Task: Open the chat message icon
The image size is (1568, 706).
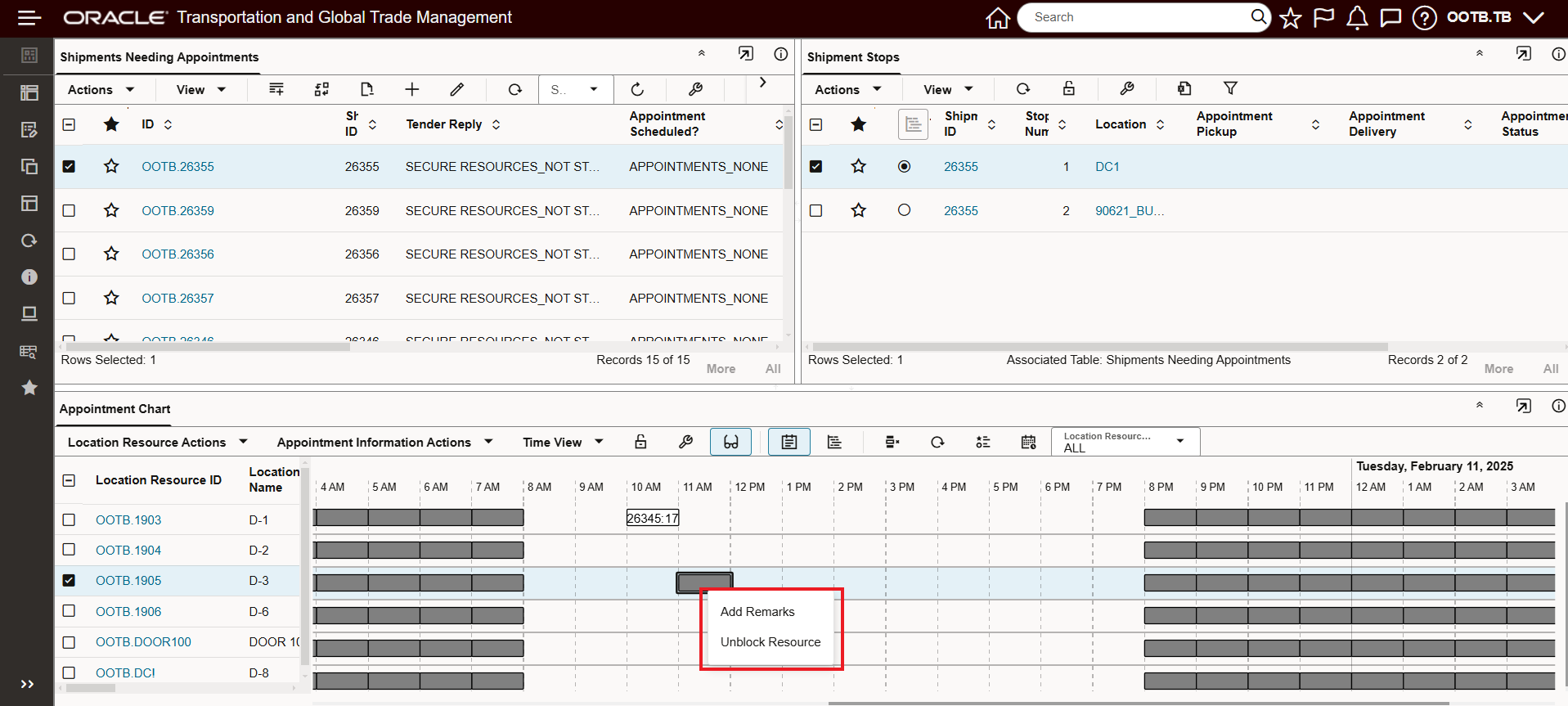Action: point(1391,17)
